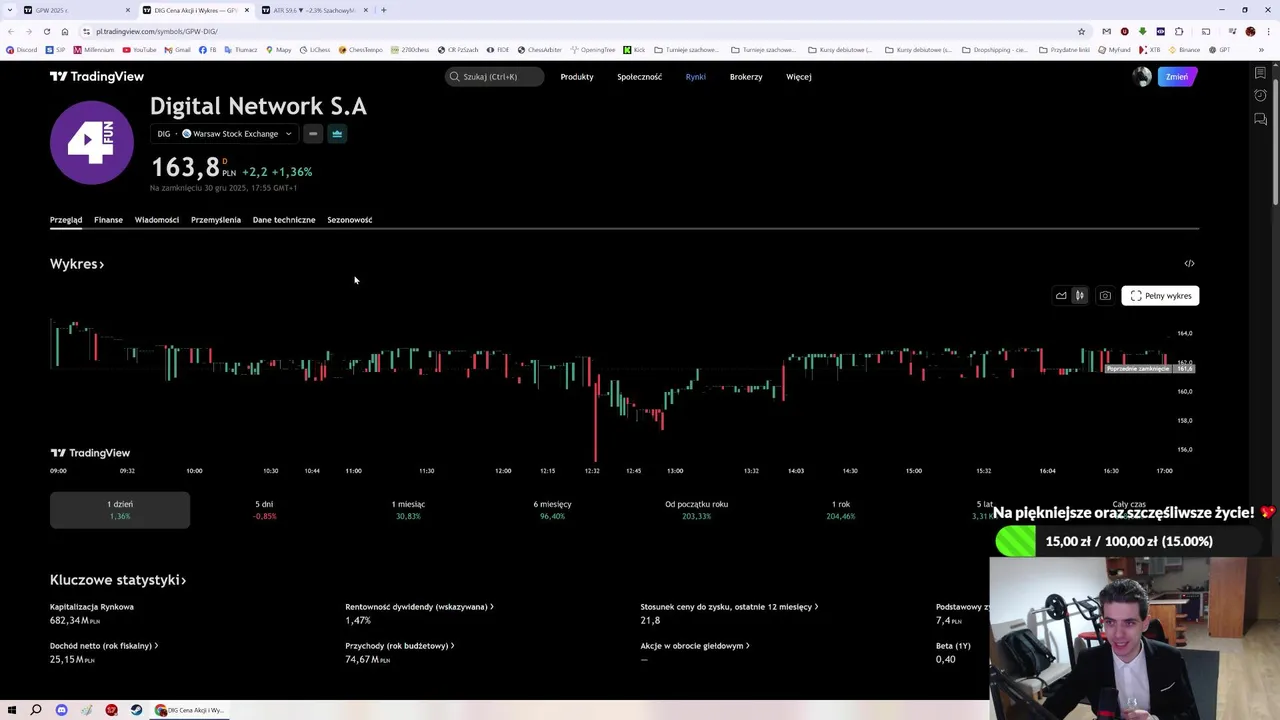This screenshot has height=720, width=1280.
Task: Expand the Wykres section arrow
Action: point(101,264)
